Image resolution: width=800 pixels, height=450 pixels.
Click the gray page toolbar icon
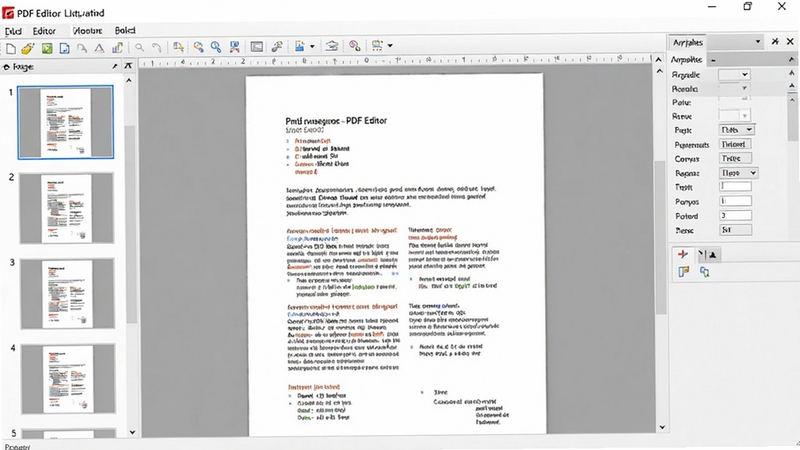[82, 48]
